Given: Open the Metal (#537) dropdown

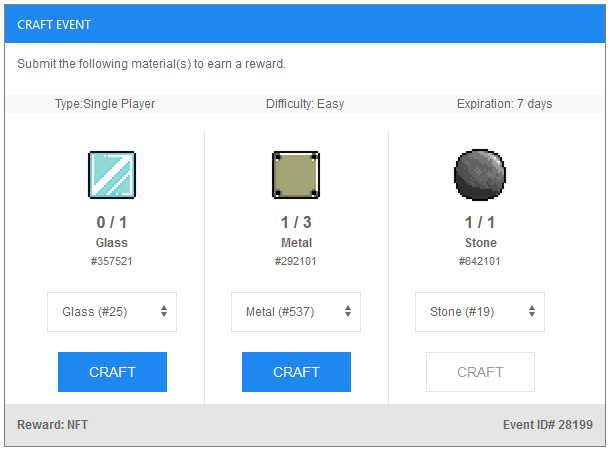Looking at the screenshot, I should [x=296, y=312].
